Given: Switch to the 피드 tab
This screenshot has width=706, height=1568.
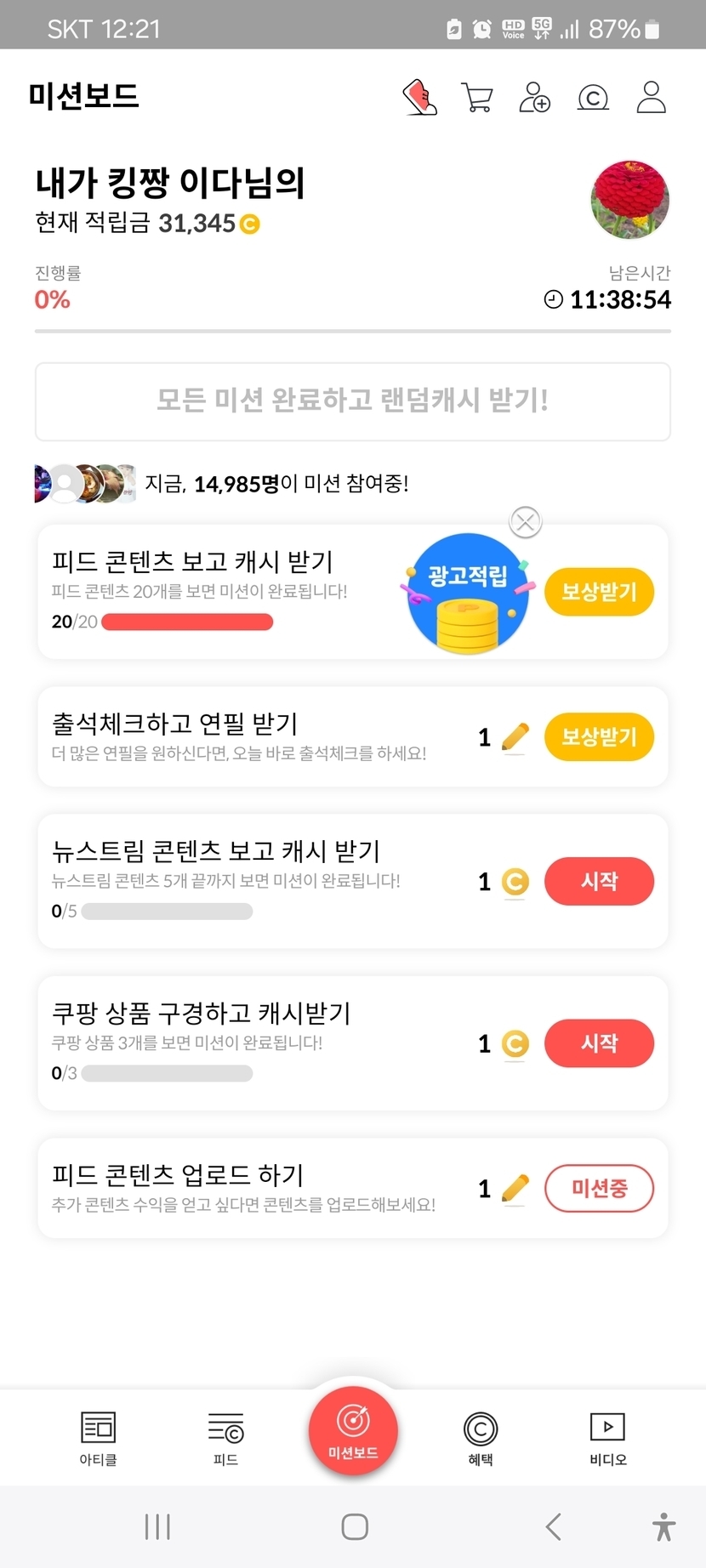Looking at the screenshot, I should click(225, 1438).
